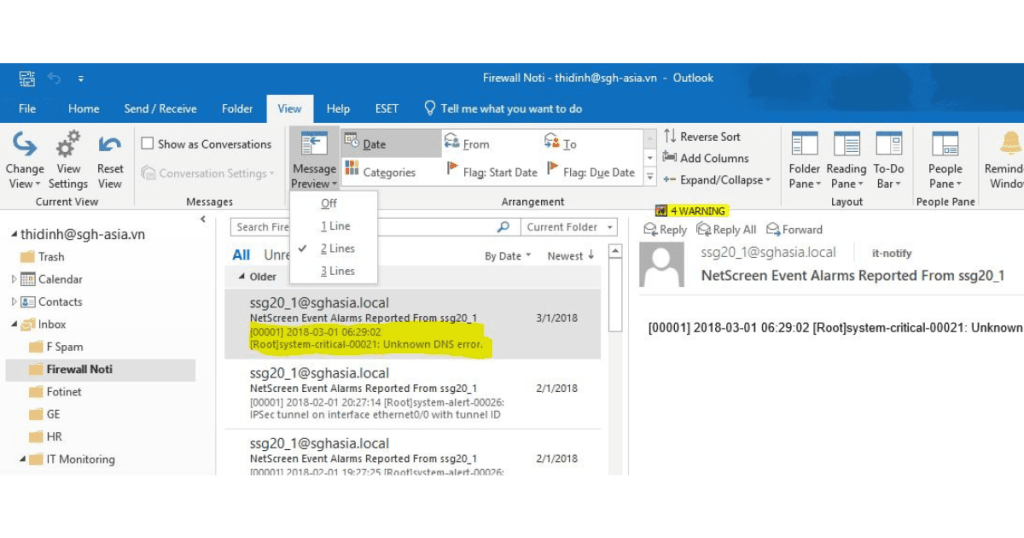Expand the Calendar folder
The width and height of the screenshot is (1024, 538).
[14, 279]
